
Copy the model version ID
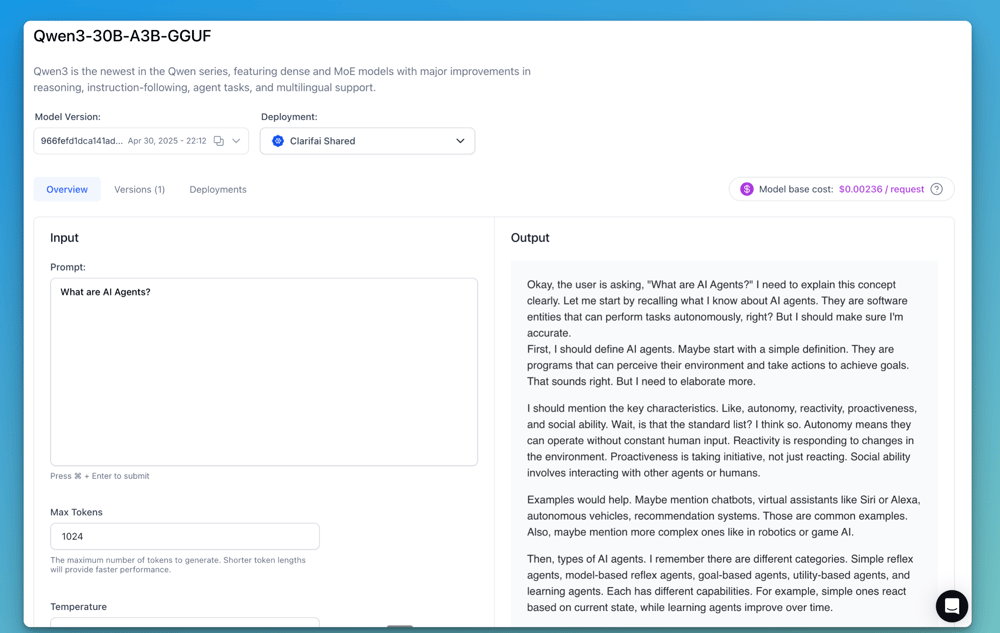point(219,141)
